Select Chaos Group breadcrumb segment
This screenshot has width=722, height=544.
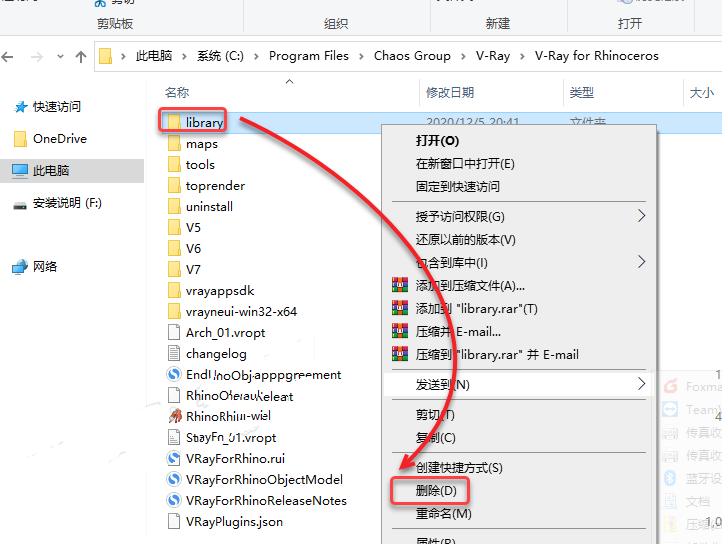412,56
